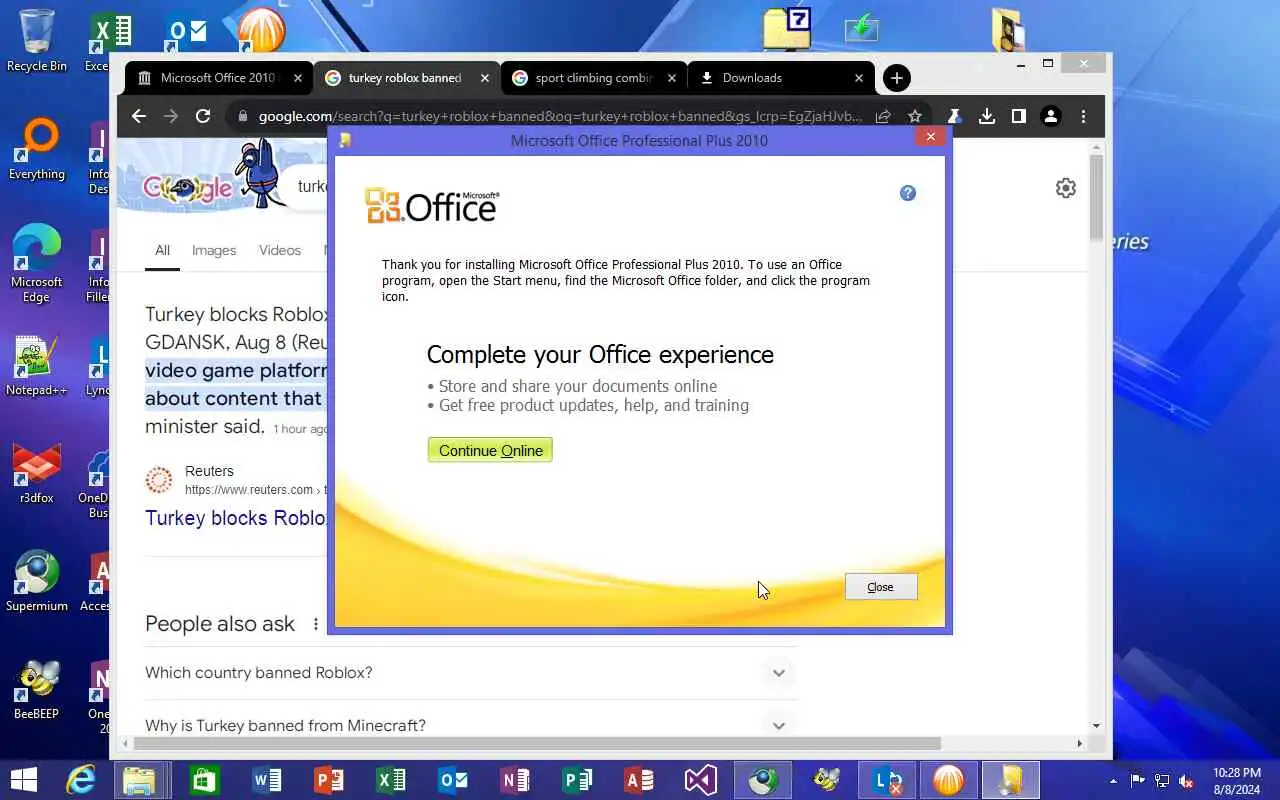Select Microsoft Edge desktop shortcut
This screenshot has width=1280, height=800.
[37, 262]
